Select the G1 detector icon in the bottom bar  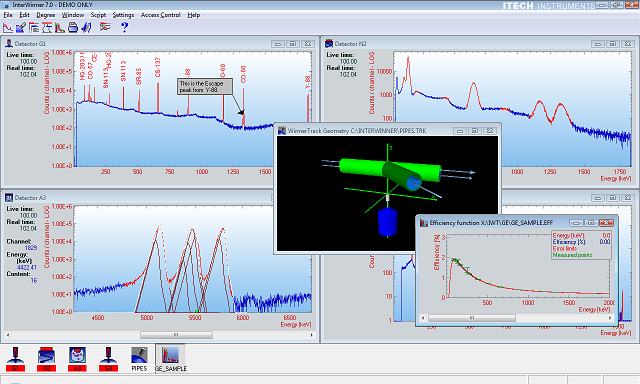(16, 359)
